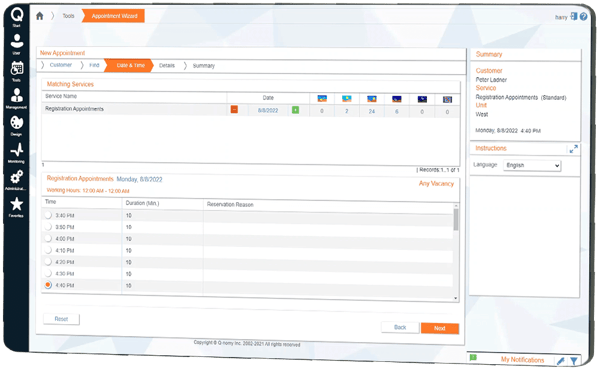Advance date with green plus button
600x372 pixels.
(295, 110)
